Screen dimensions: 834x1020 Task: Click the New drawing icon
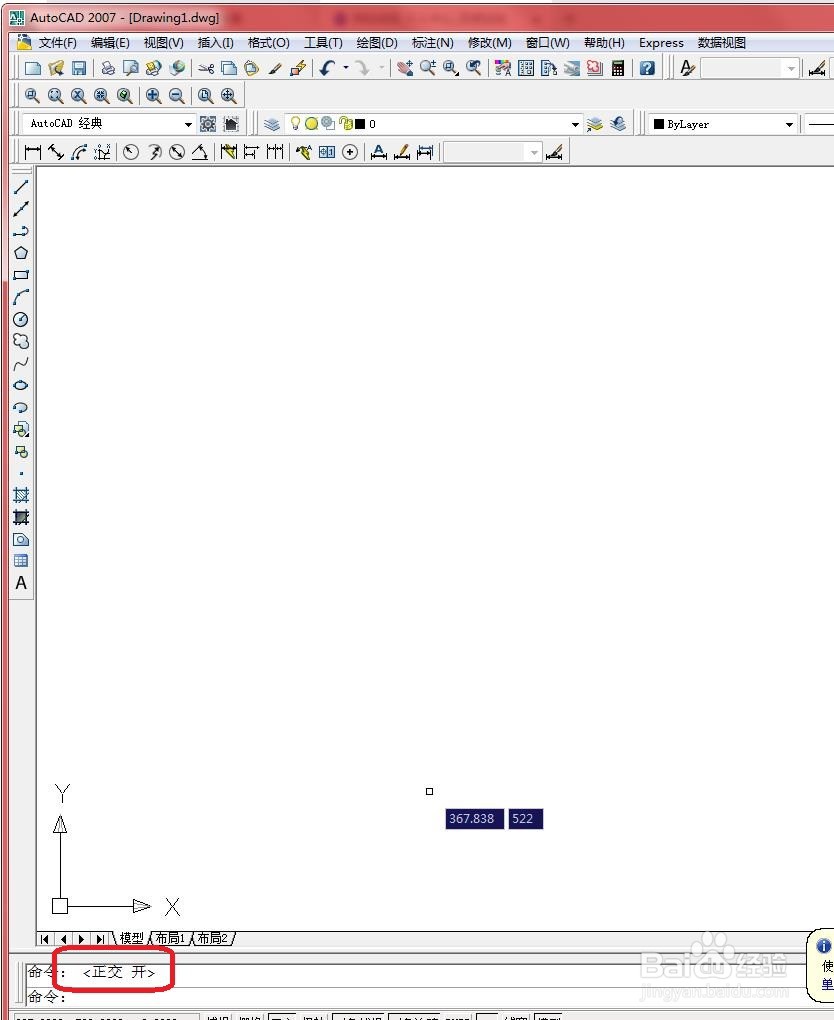tap(33, 68)
